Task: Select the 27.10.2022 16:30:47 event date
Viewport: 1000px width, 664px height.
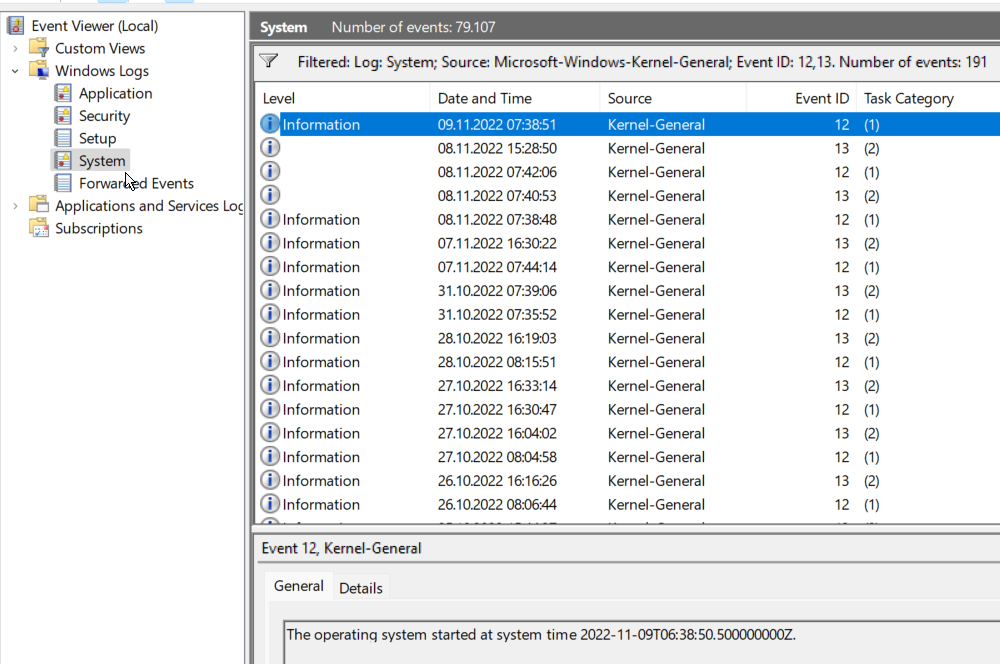Action: pyautogui.click(x=497, y=409)
